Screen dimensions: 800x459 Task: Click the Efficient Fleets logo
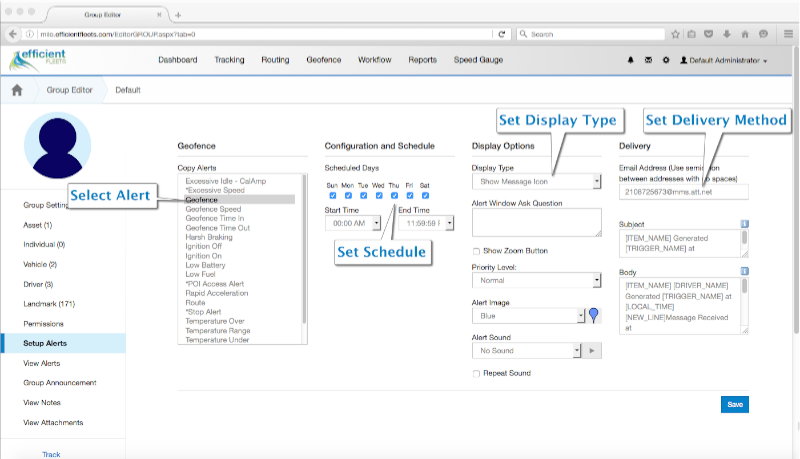pos(38,60)
